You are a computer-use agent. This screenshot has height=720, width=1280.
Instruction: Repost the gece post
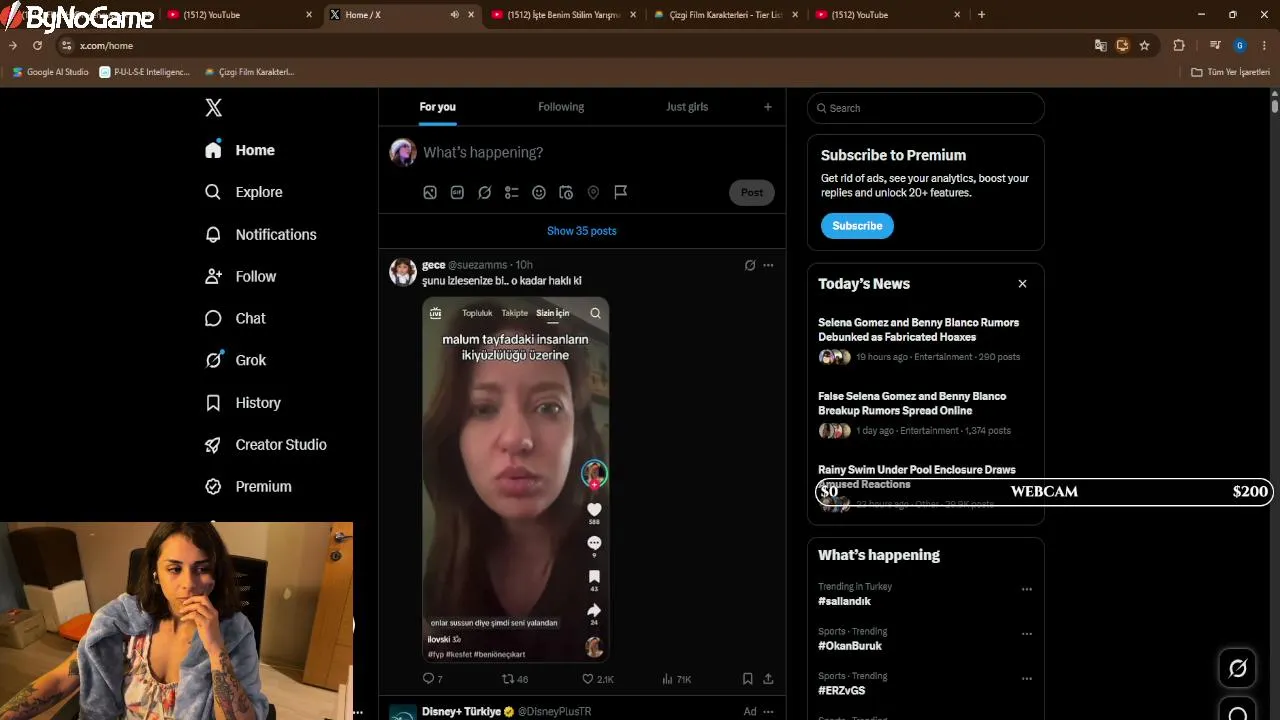tap(514, 679)
